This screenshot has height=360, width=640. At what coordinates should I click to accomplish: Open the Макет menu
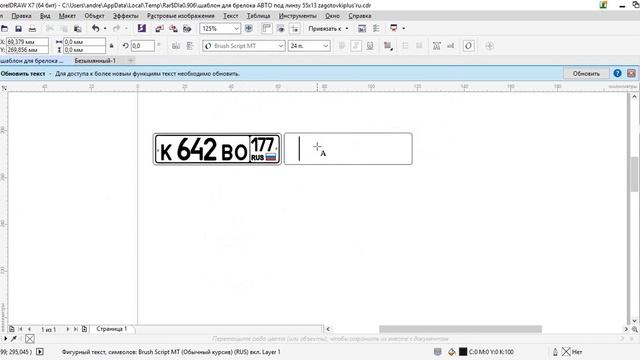(x=67, y=16)
